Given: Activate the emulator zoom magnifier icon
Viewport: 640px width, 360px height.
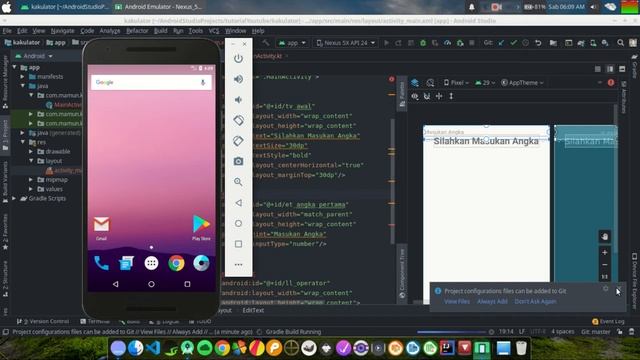Looking at the screenshot, I should [x=238, y=182].
